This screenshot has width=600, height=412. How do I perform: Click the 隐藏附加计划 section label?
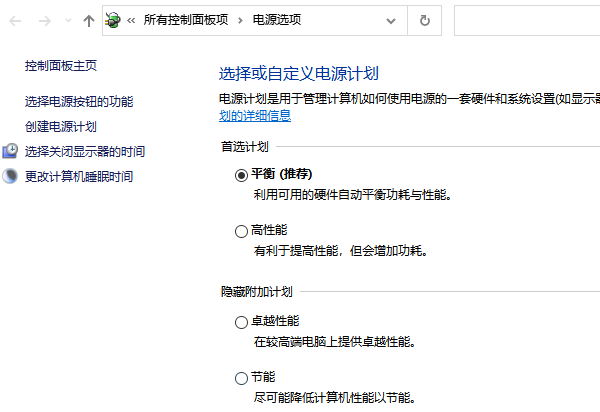point(257,292)
